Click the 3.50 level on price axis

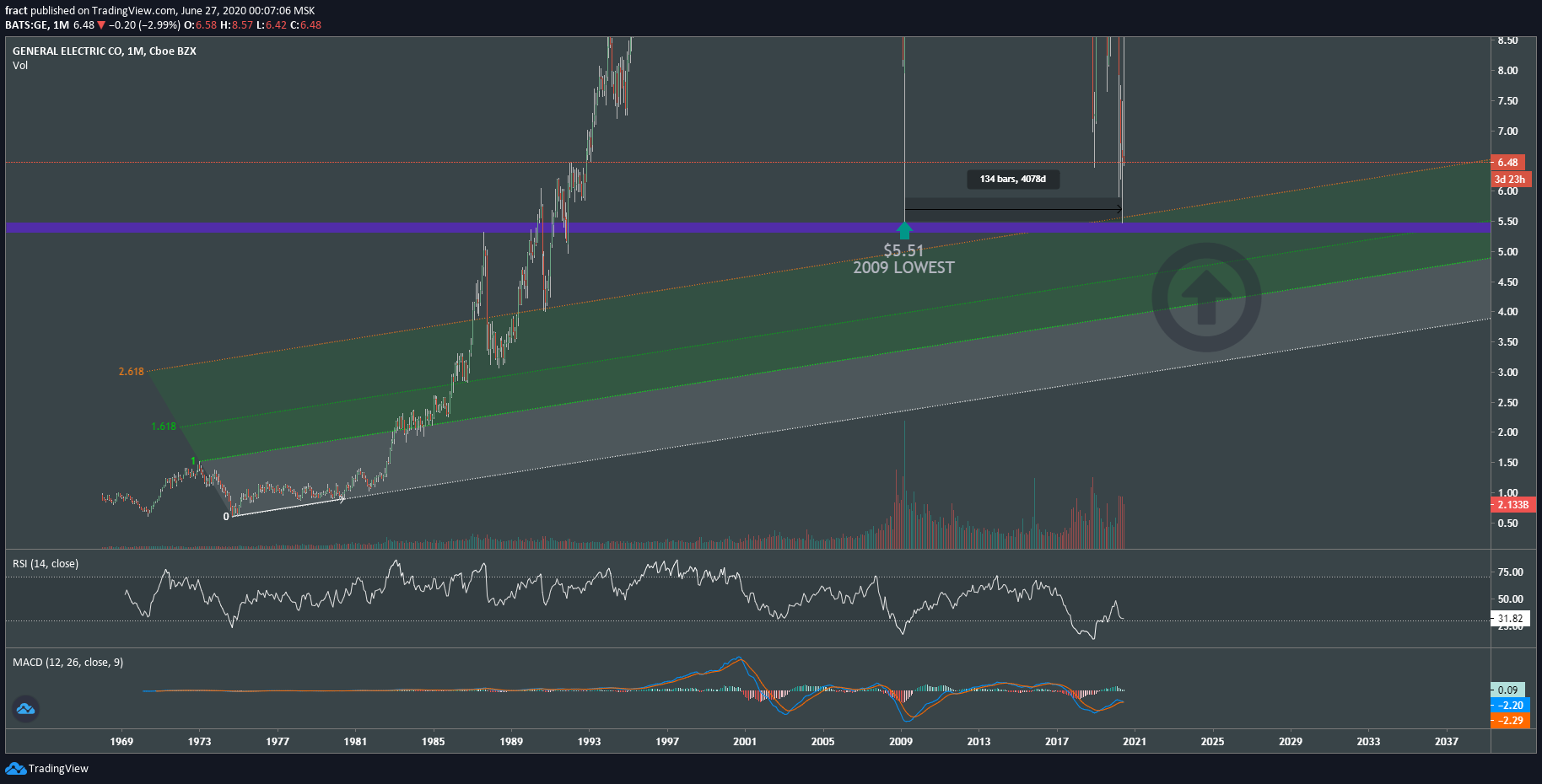coord(1507,342)
